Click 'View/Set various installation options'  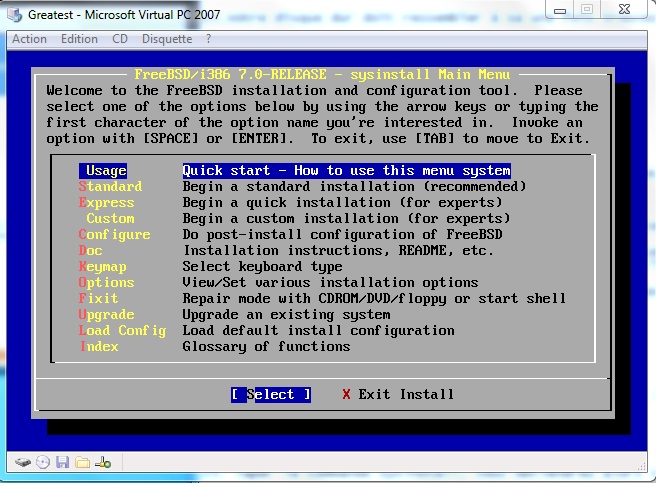pyautogui.click(x=331, y=282)
